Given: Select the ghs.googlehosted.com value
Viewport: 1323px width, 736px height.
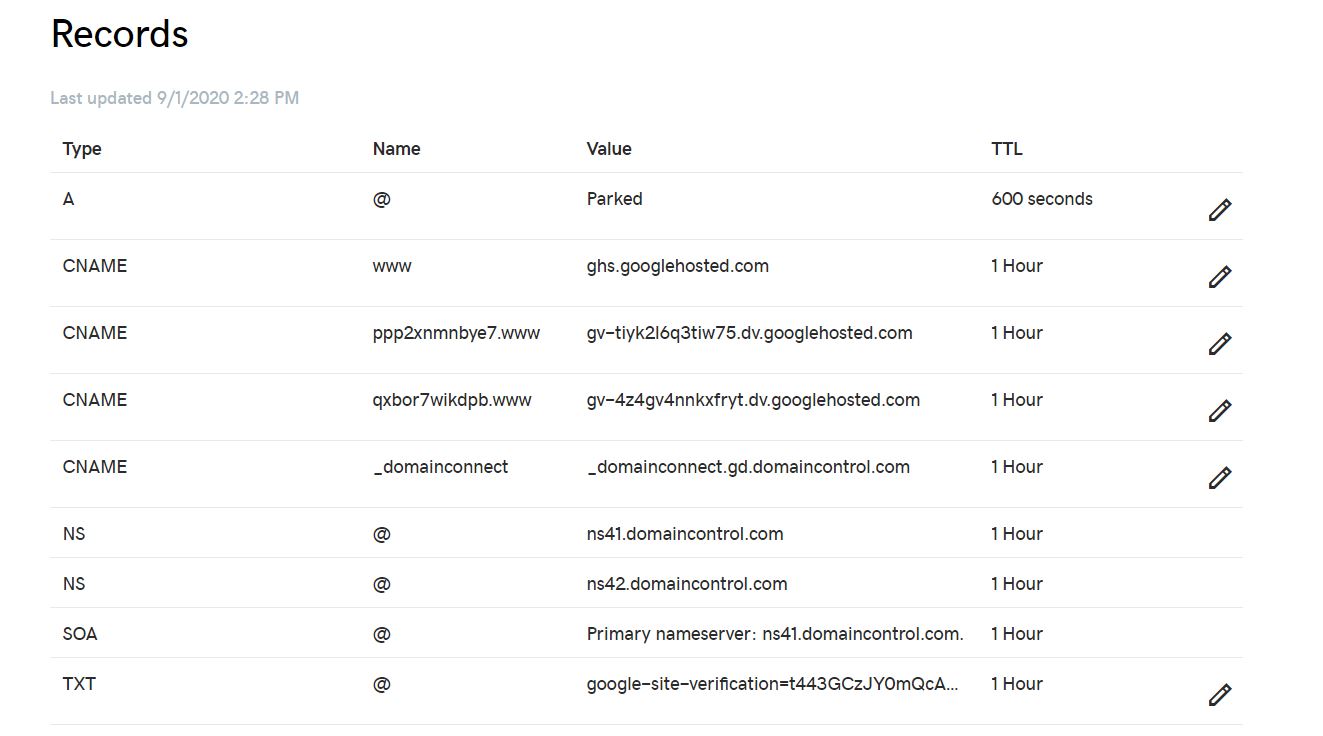Looking at the screenshot, I should click(x=677, y=266).
